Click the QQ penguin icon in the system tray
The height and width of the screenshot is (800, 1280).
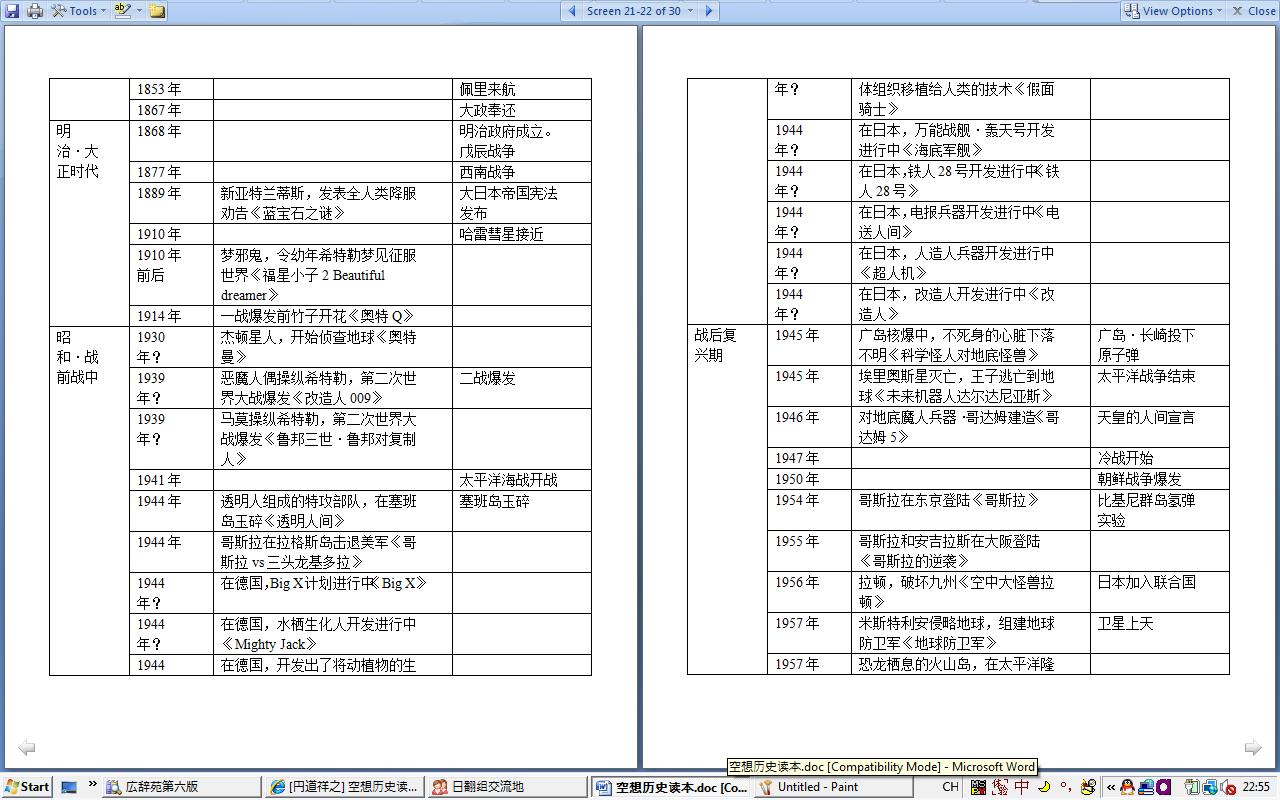click(x=1127, y=787)
